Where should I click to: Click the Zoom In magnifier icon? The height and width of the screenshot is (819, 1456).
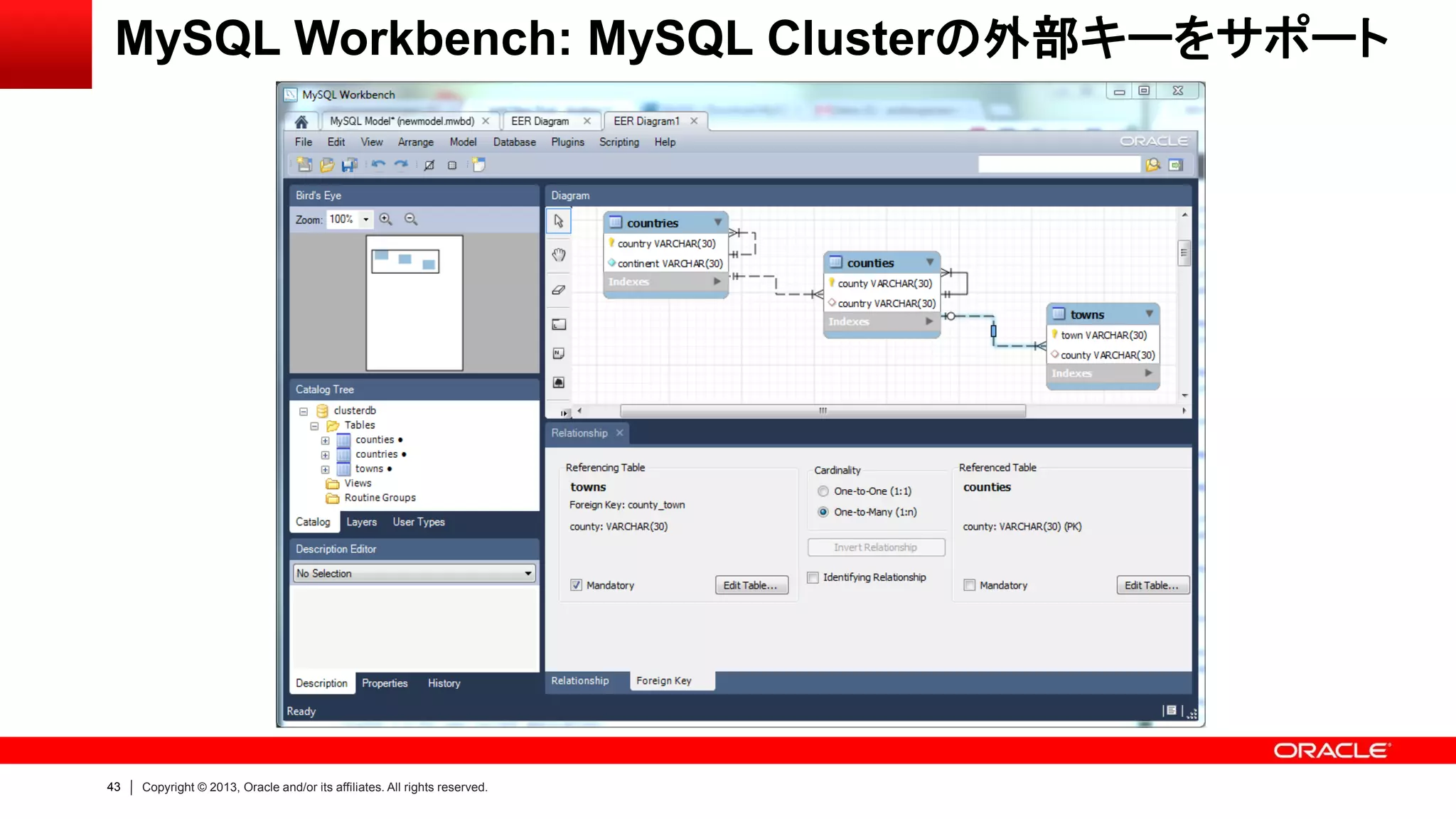click(x=386, y=219)
